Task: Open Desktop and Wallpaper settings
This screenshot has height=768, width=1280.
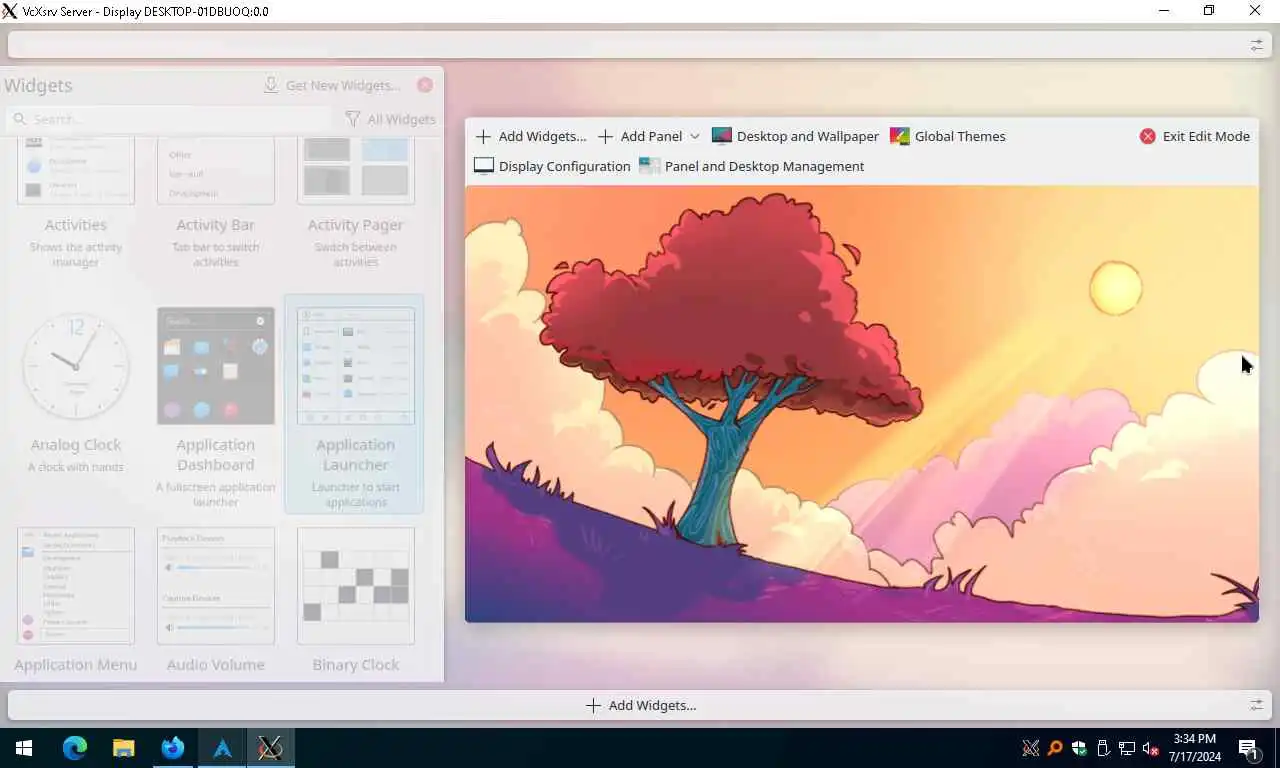Action: coord(795,136)
